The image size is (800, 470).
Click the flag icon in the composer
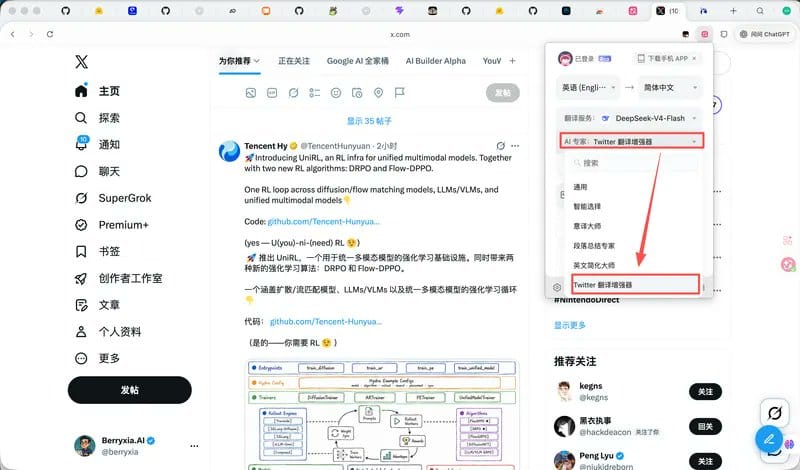click(399, 93)
